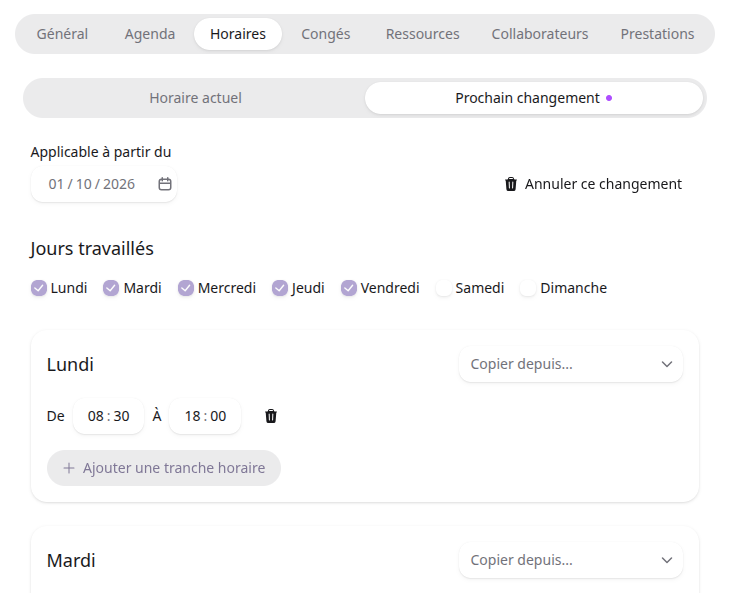Click the plus icon in Ajouter une tranche horaire
741x593 pixels.
(x=69, y=468)
